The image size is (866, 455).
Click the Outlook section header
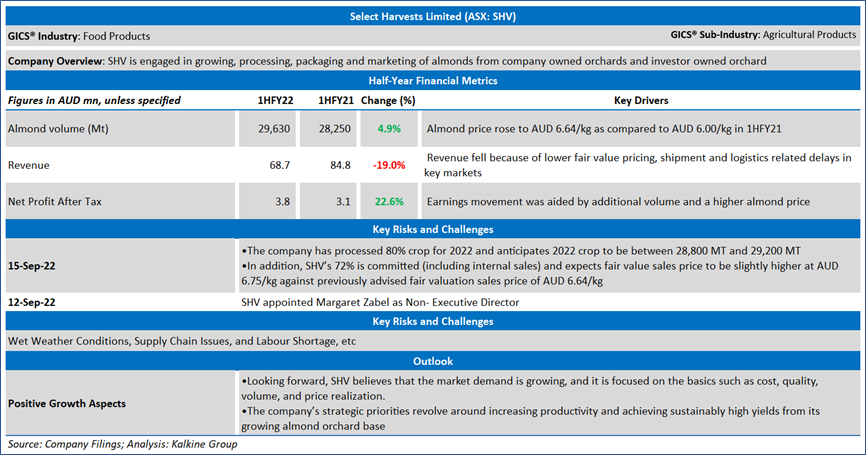point(432,361)
